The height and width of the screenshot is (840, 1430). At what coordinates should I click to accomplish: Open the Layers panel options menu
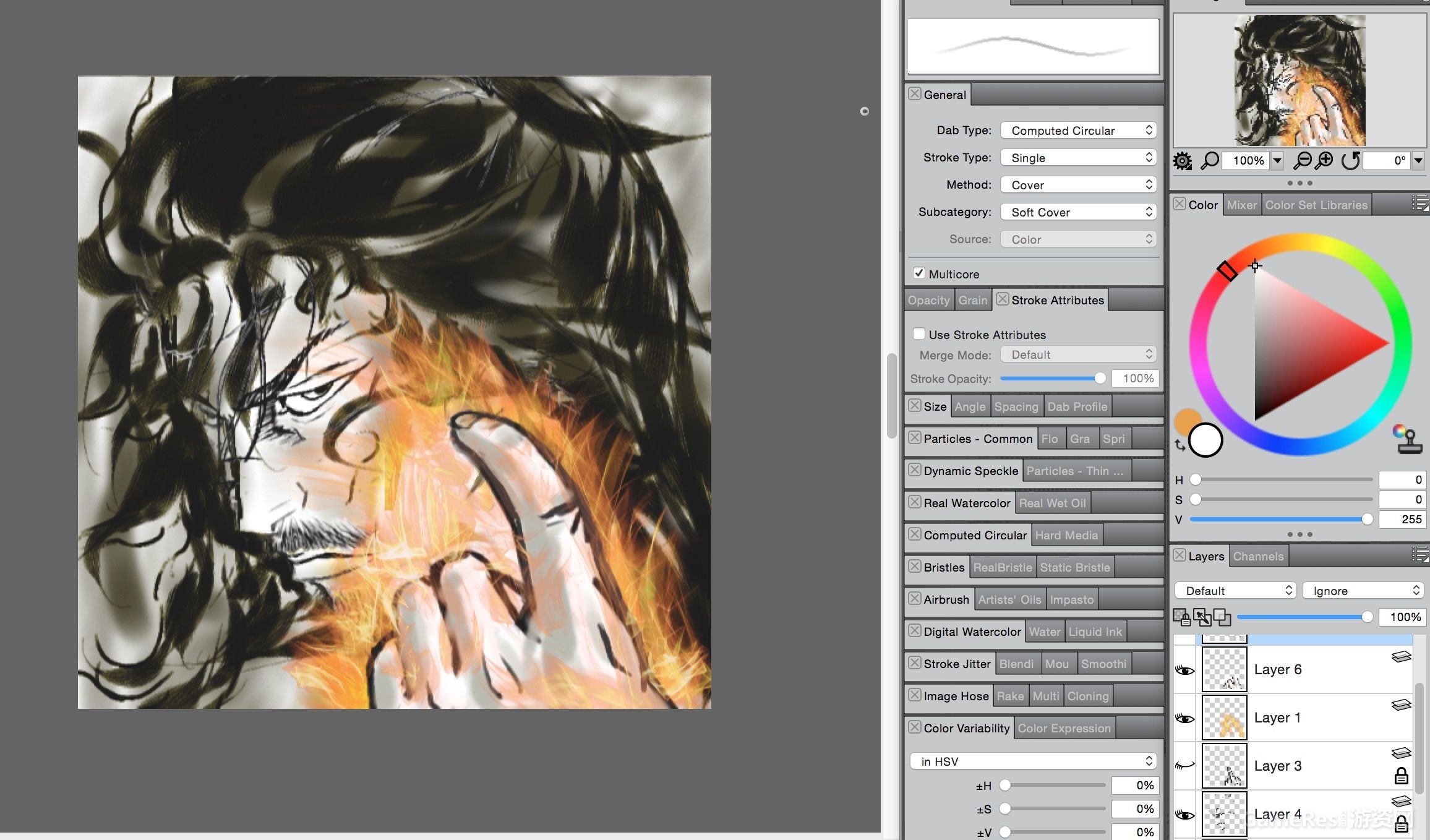click(1419, 555)
